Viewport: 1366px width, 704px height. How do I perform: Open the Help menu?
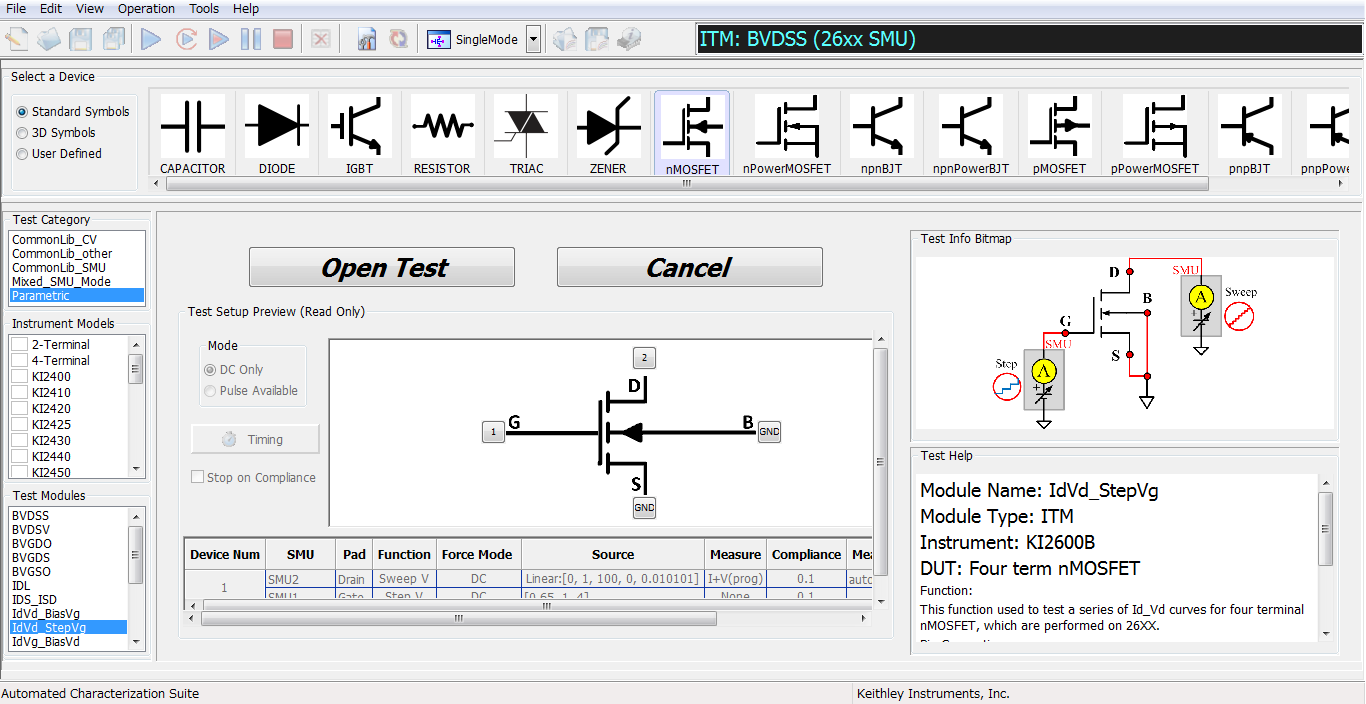246,9
